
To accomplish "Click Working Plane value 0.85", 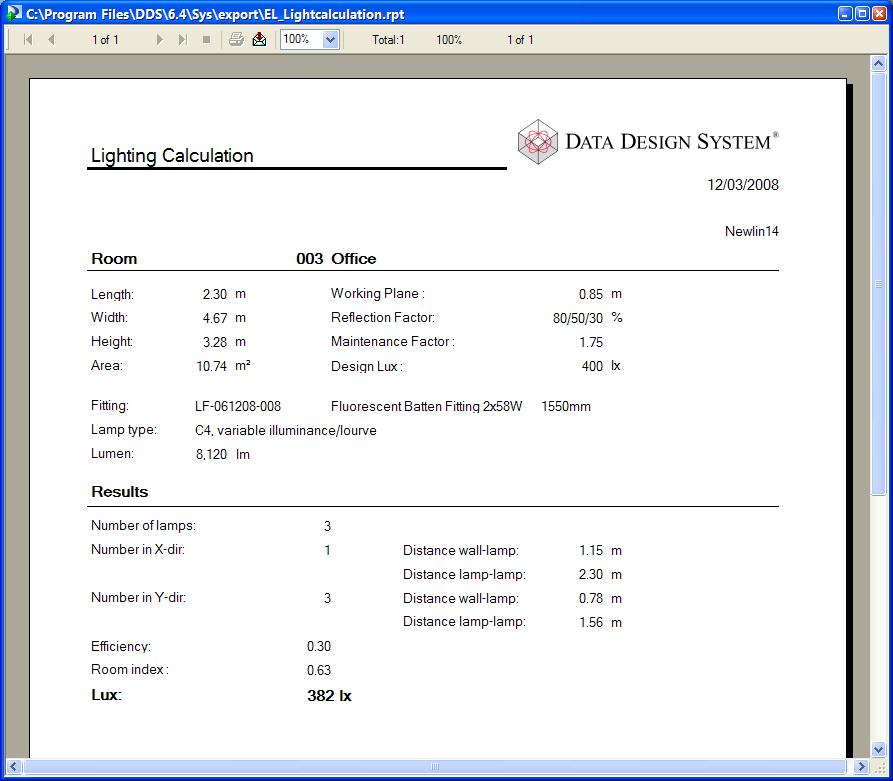I will click(591, 294).
